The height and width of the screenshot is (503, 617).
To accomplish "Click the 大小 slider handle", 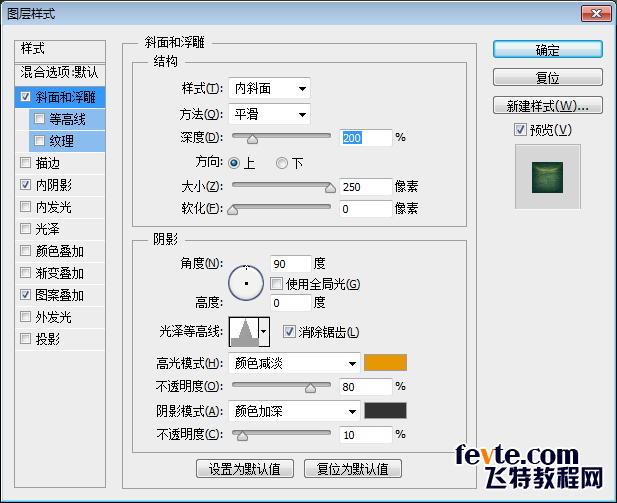I will pyautogui.click(x=330, y=188).
